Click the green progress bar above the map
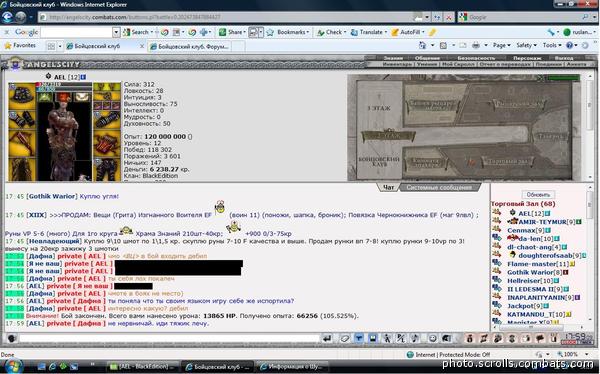 563,78
